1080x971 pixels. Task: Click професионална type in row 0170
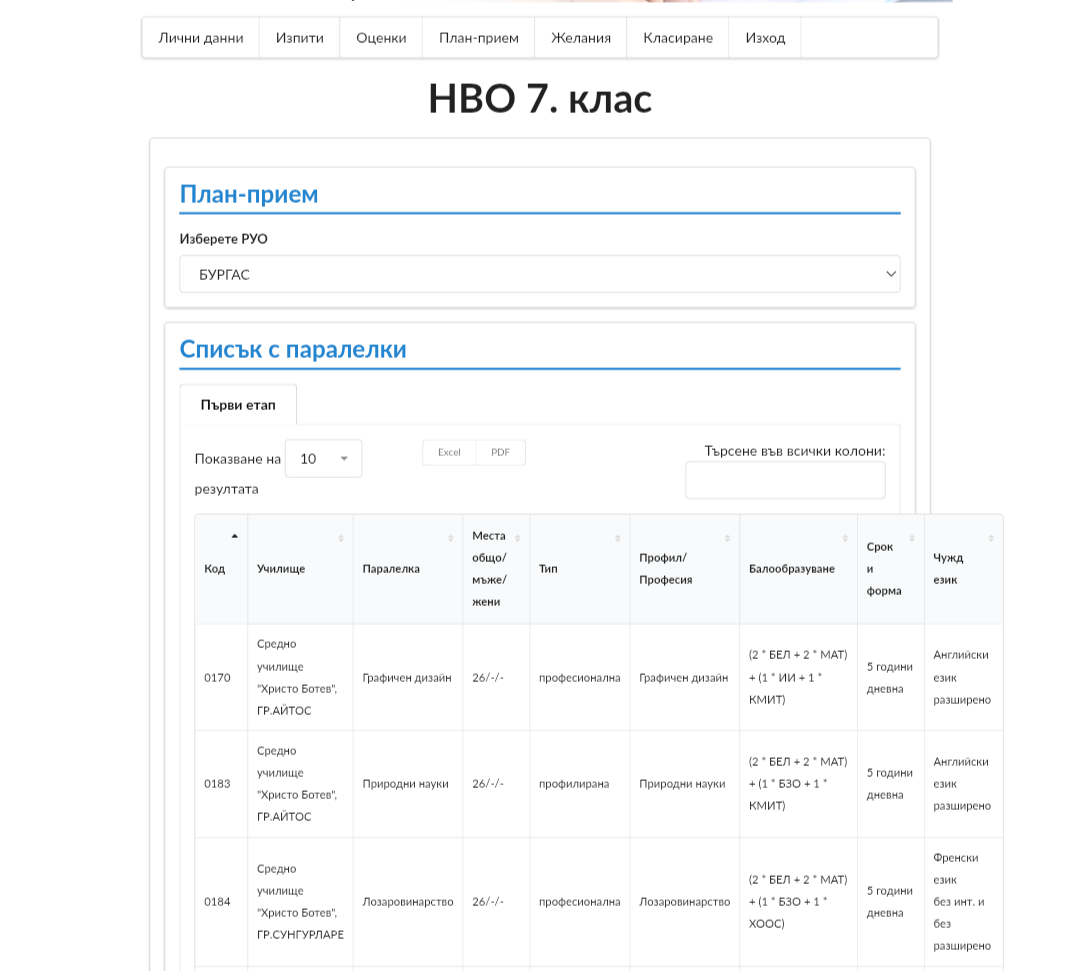coord(579,678)
